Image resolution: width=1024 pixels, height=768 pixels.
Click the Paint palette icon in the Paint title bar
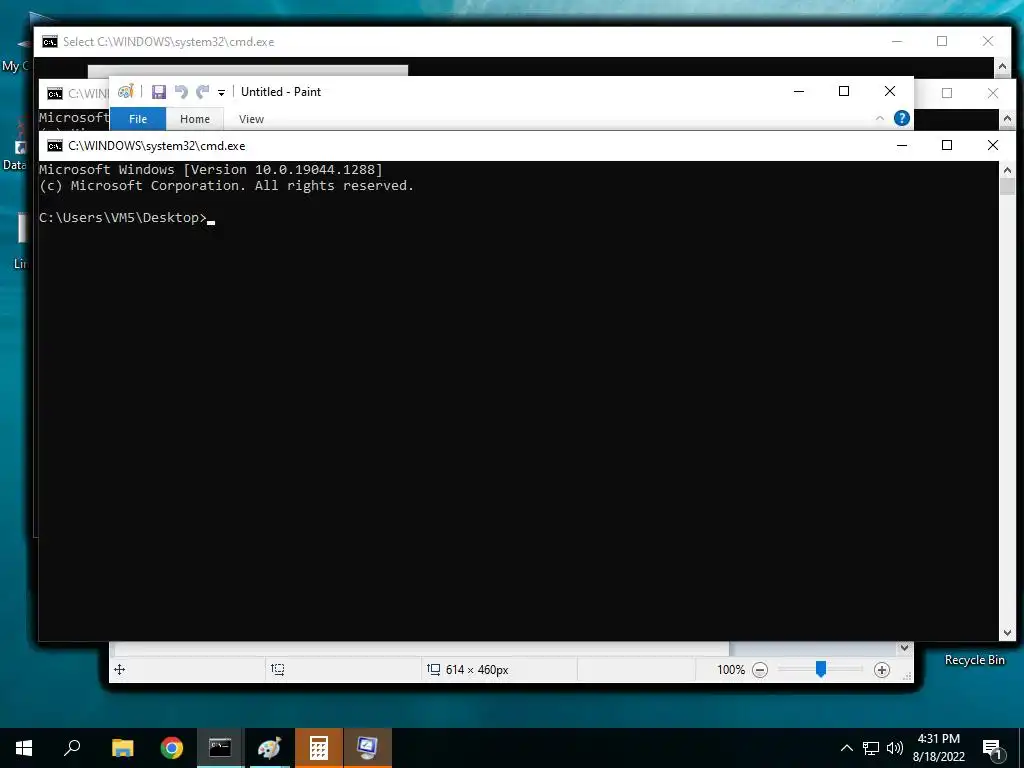pos(125,92)
